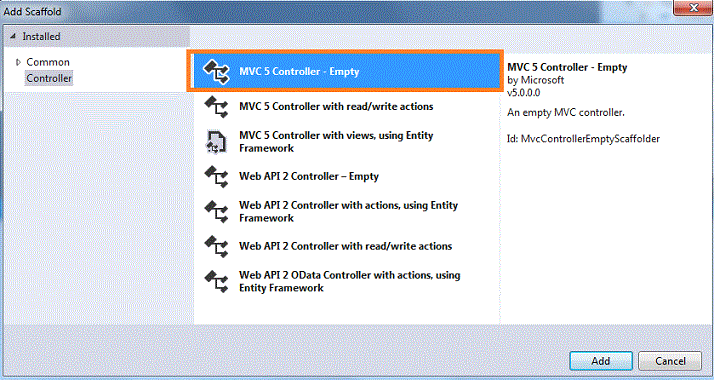Click the 'by Microsoft' author text
714x380 pixels.
(x=536, y=80)
